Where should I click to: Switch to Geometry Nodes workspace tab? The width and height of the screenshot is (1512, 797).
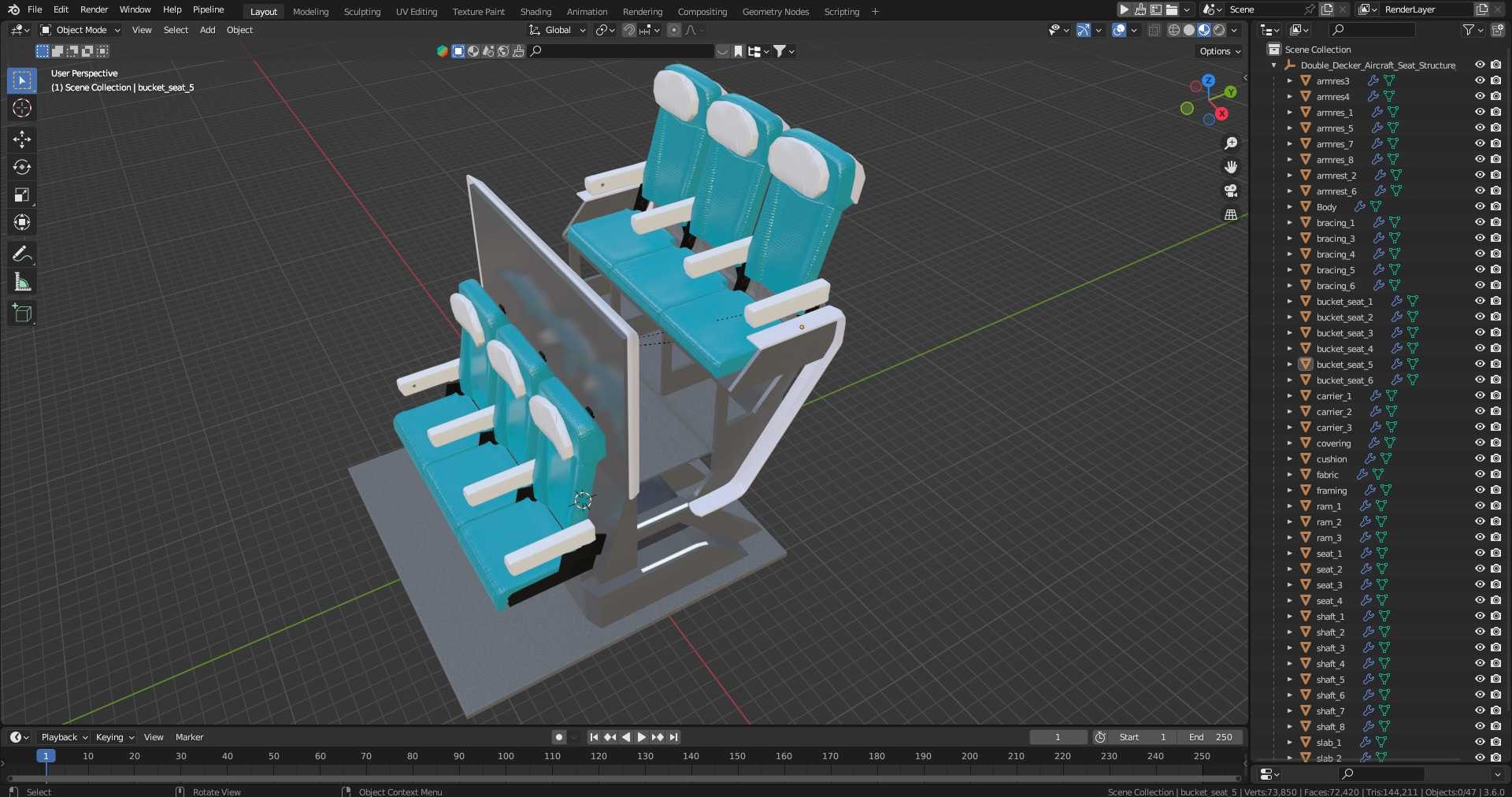776,12
